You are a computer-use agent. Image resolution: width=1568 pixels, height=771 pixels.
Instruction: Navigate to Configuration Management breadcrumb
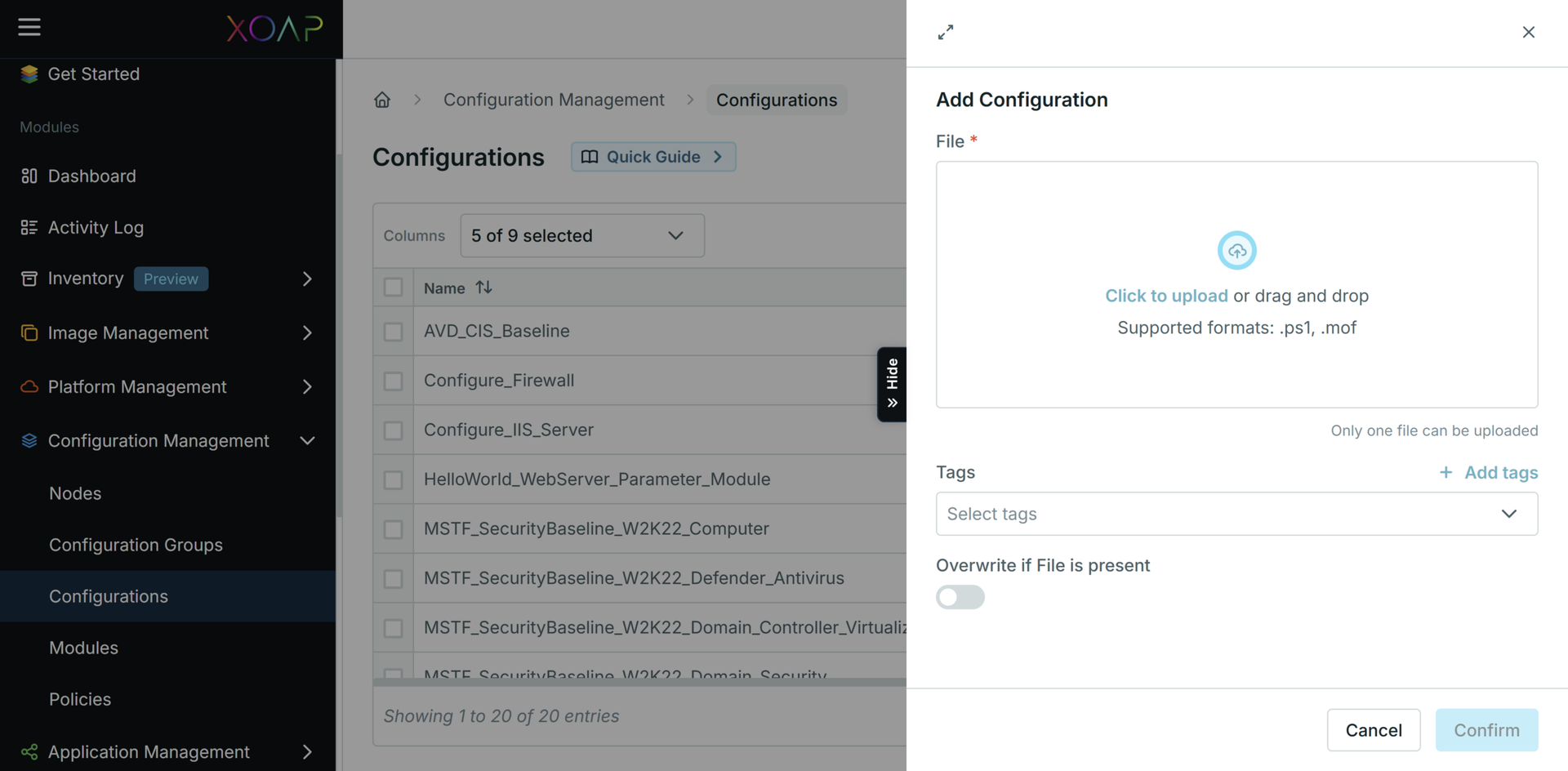(554, 99)
